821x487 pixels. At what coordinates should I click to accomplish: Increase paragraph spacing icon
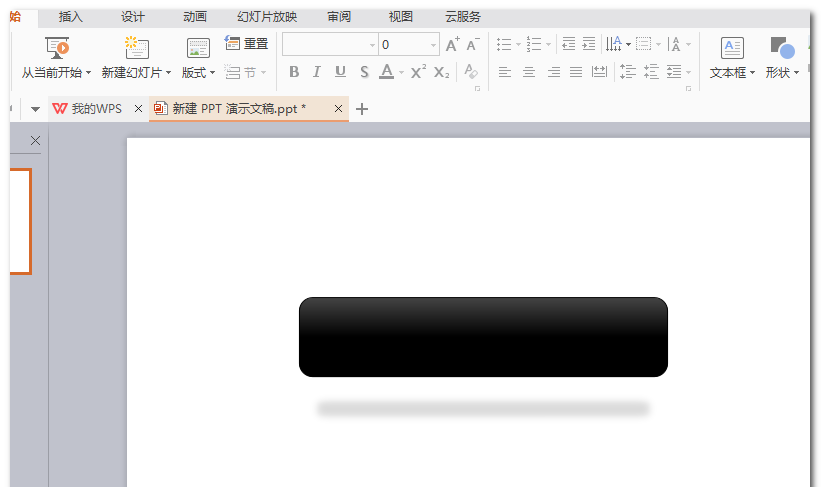[627, 71]
